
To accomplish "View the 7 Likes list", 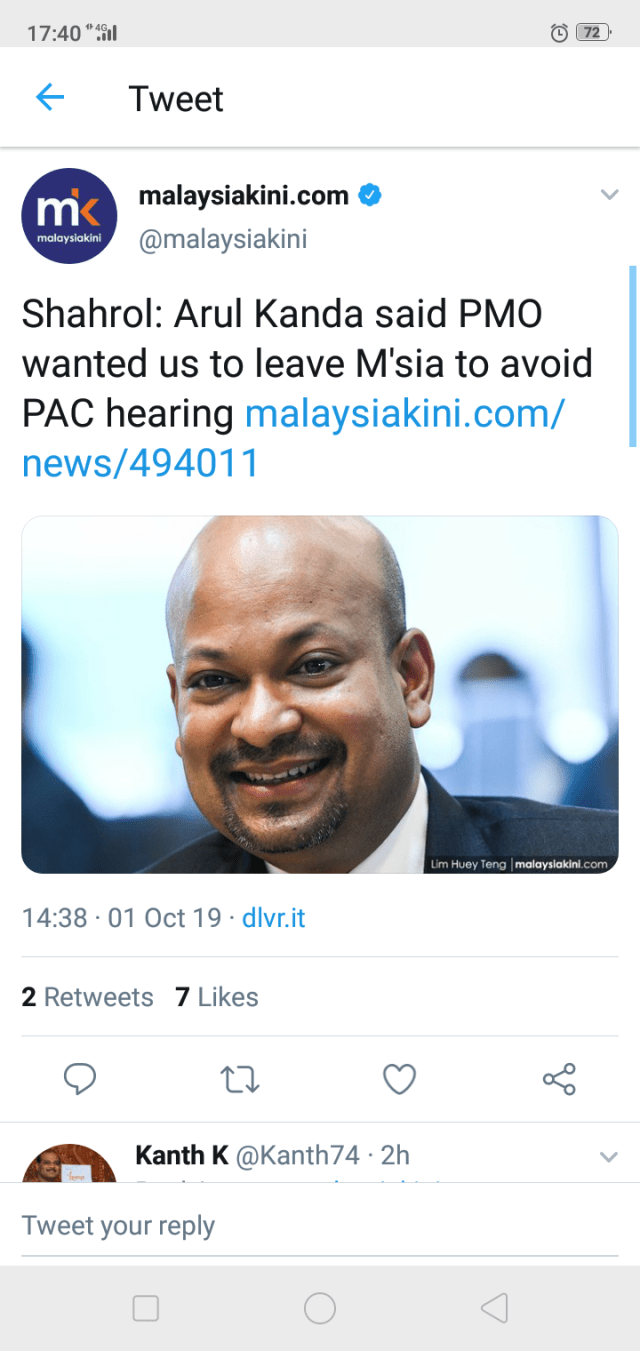I will pos(217,997).
